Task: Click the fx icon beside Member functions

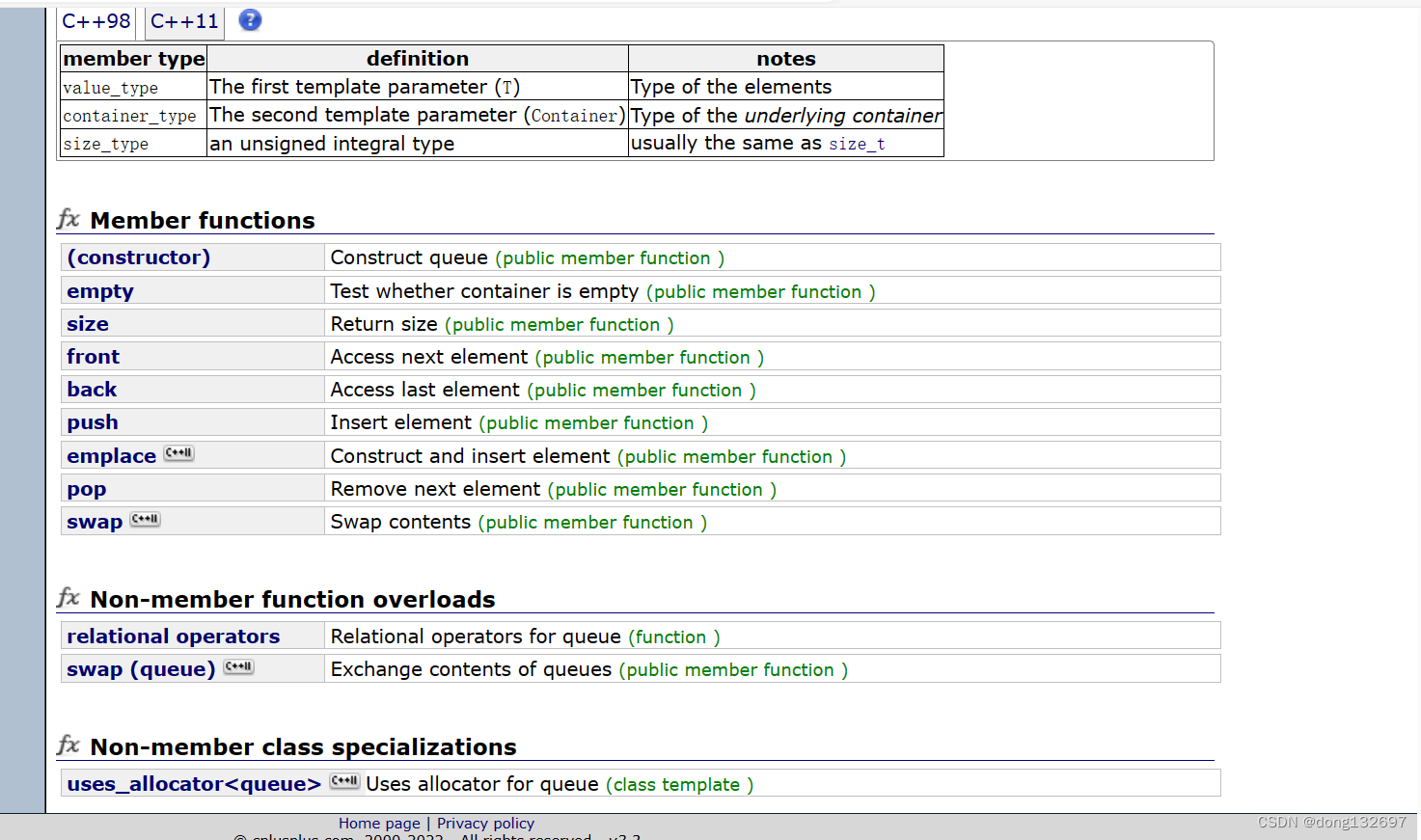Action: point(68,219)
